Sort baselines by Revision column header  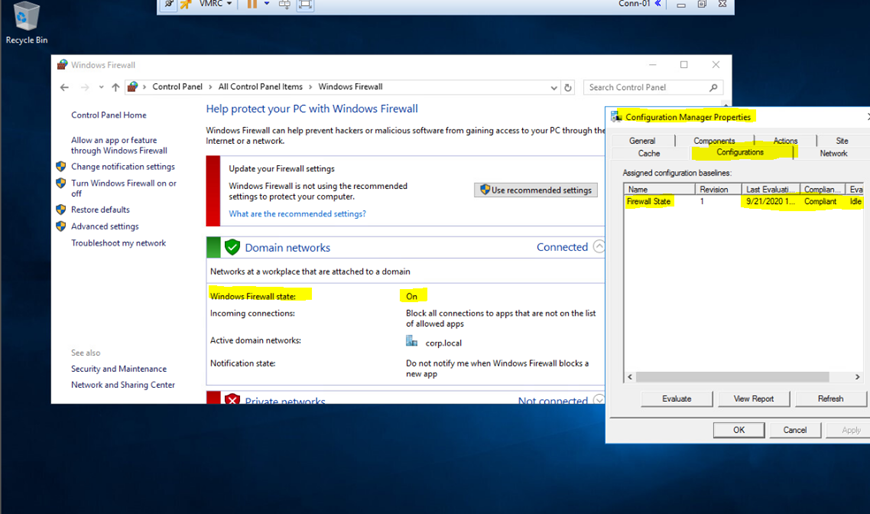pos(719,189)
